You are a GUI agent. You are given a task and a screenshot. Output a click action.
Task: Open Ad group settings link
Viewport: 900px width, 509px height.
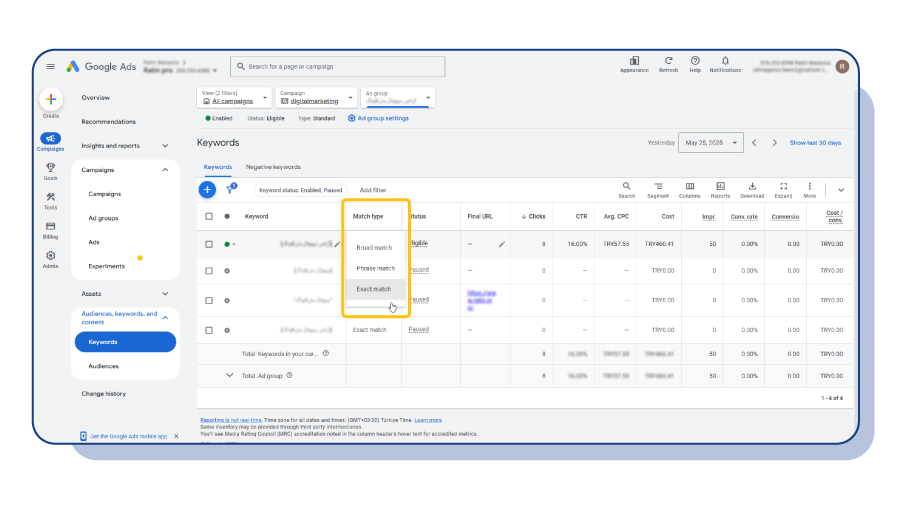(378, 118)
